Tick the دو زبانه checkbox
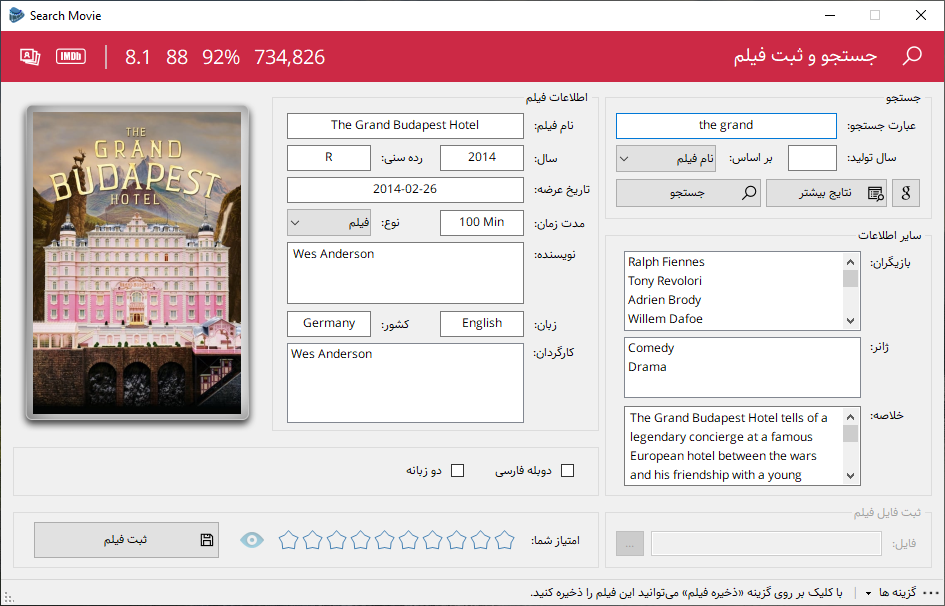Image resolution: width=945 pixels, height=606 pixels. point(457,470)
